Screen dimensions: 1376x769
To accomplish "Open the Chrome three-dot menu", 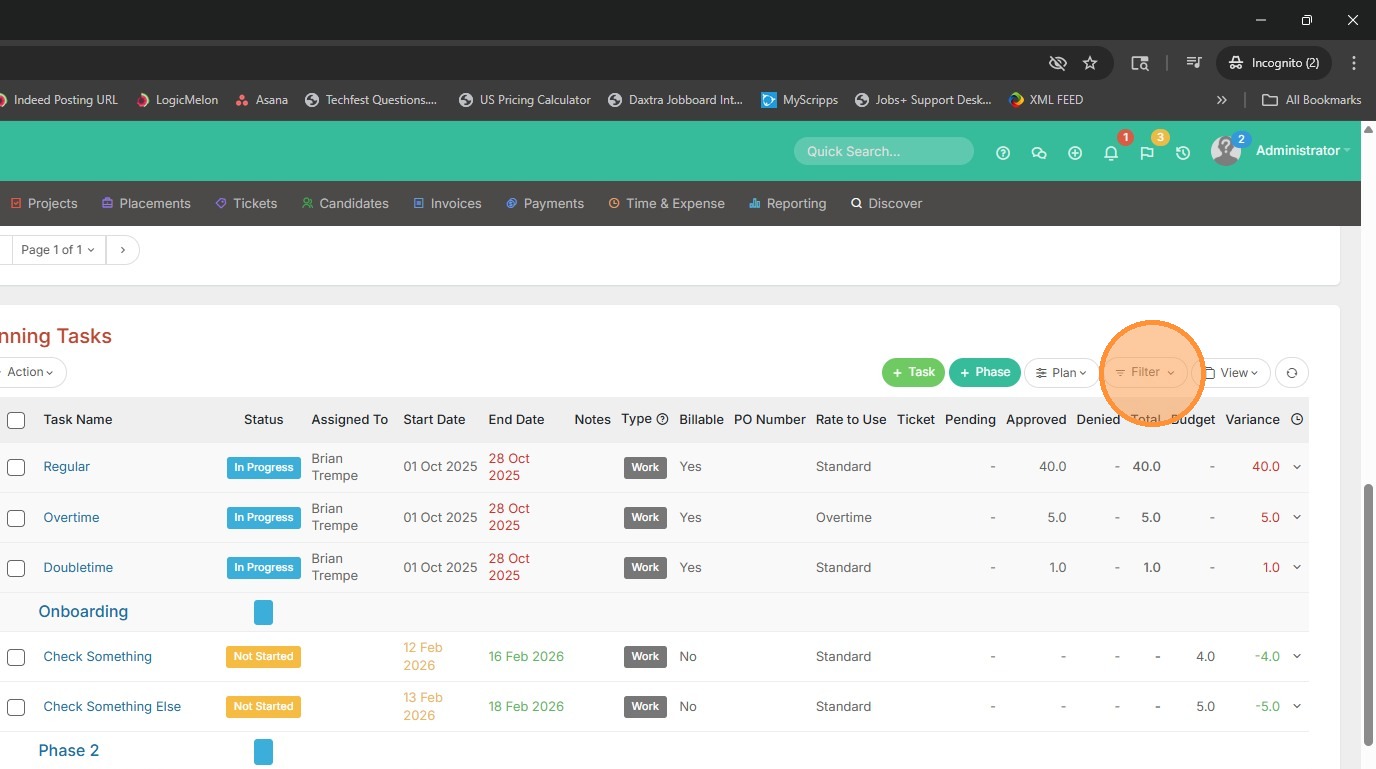I will pos(1354,63).
